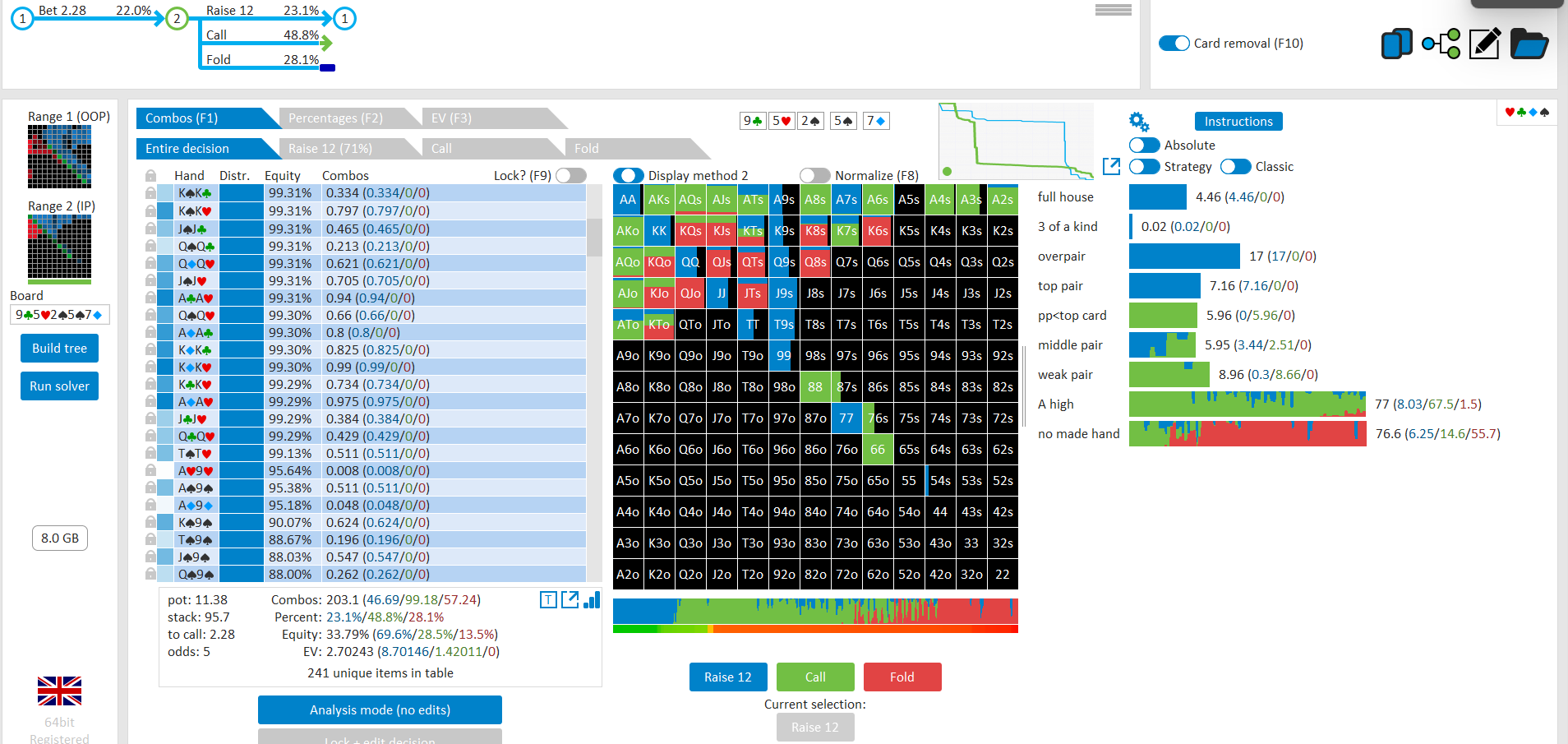Toggle Display method 2 switch
1568x744 pixels.
point(629,175)
